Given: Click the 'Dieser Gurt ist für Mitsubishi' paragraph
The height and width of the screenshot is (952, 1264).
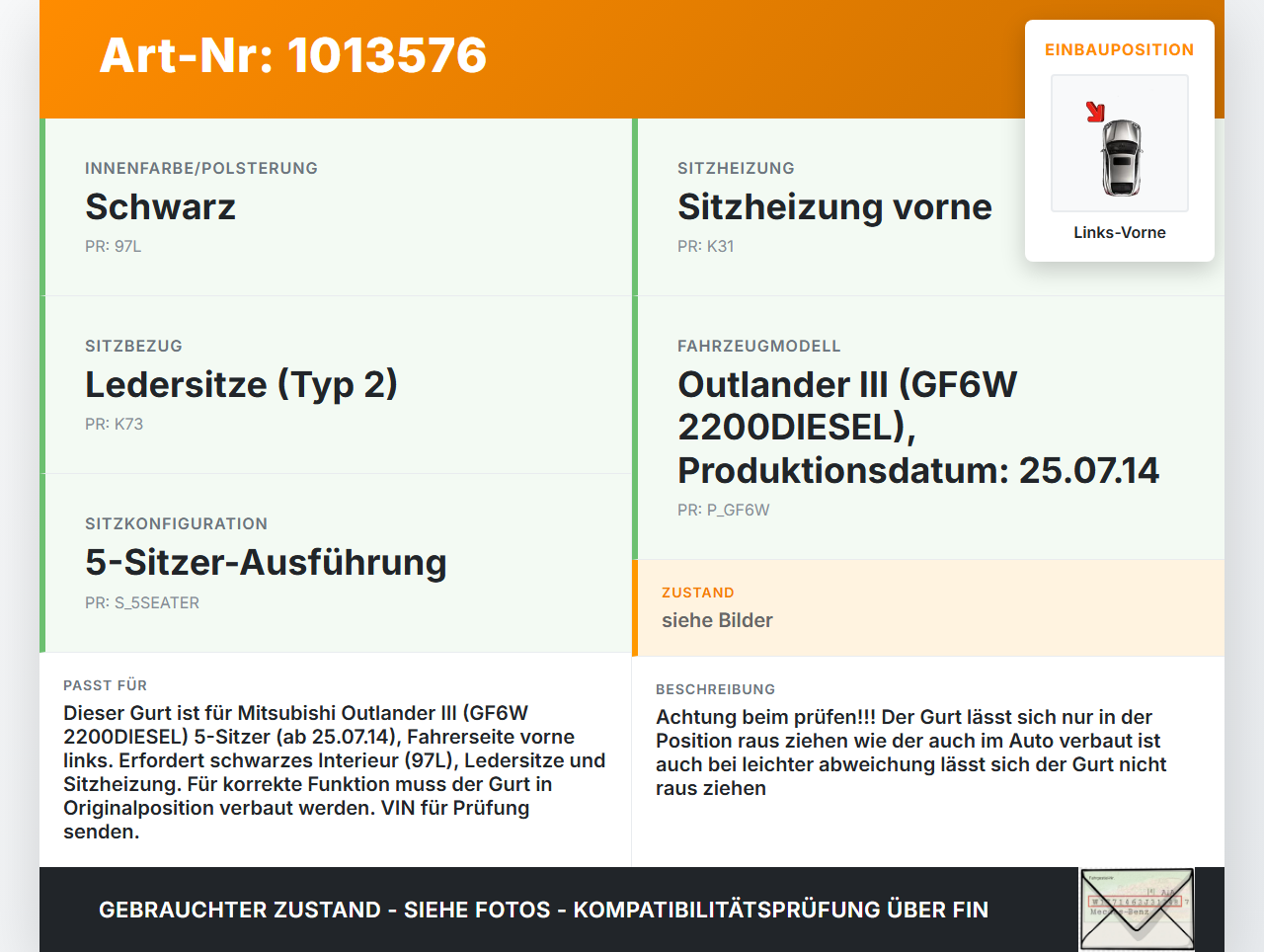Looking at the screenshot, I should point(335,772).
